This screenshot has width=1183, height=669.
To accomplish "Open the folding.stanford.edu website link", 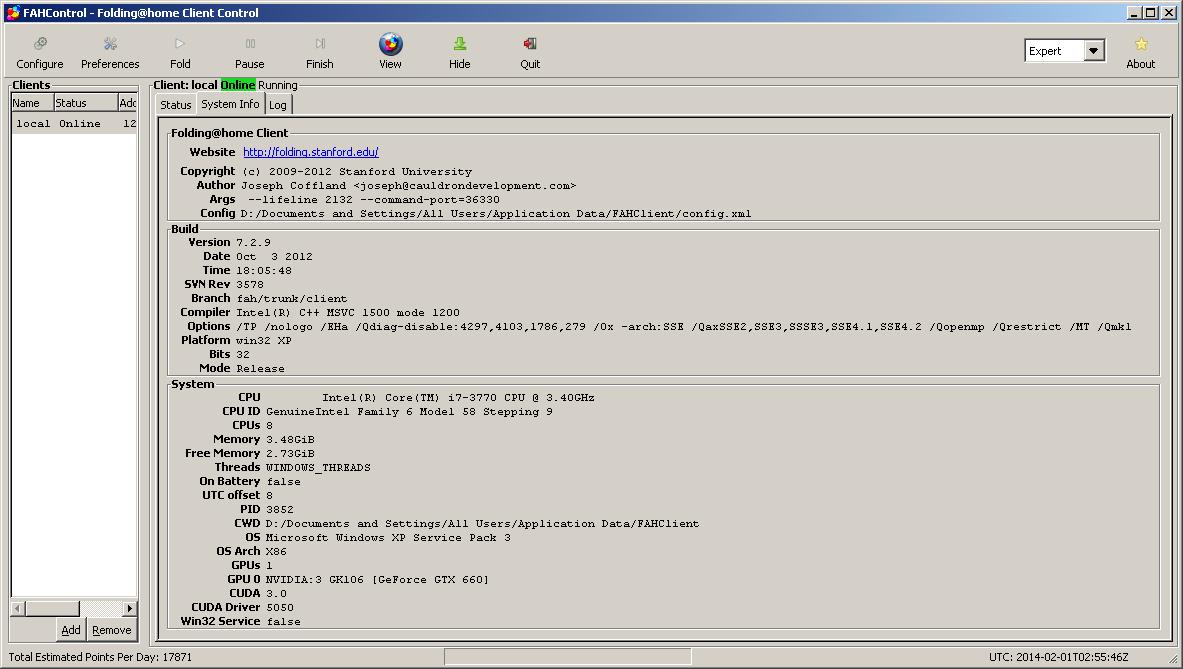I will 311,152.
